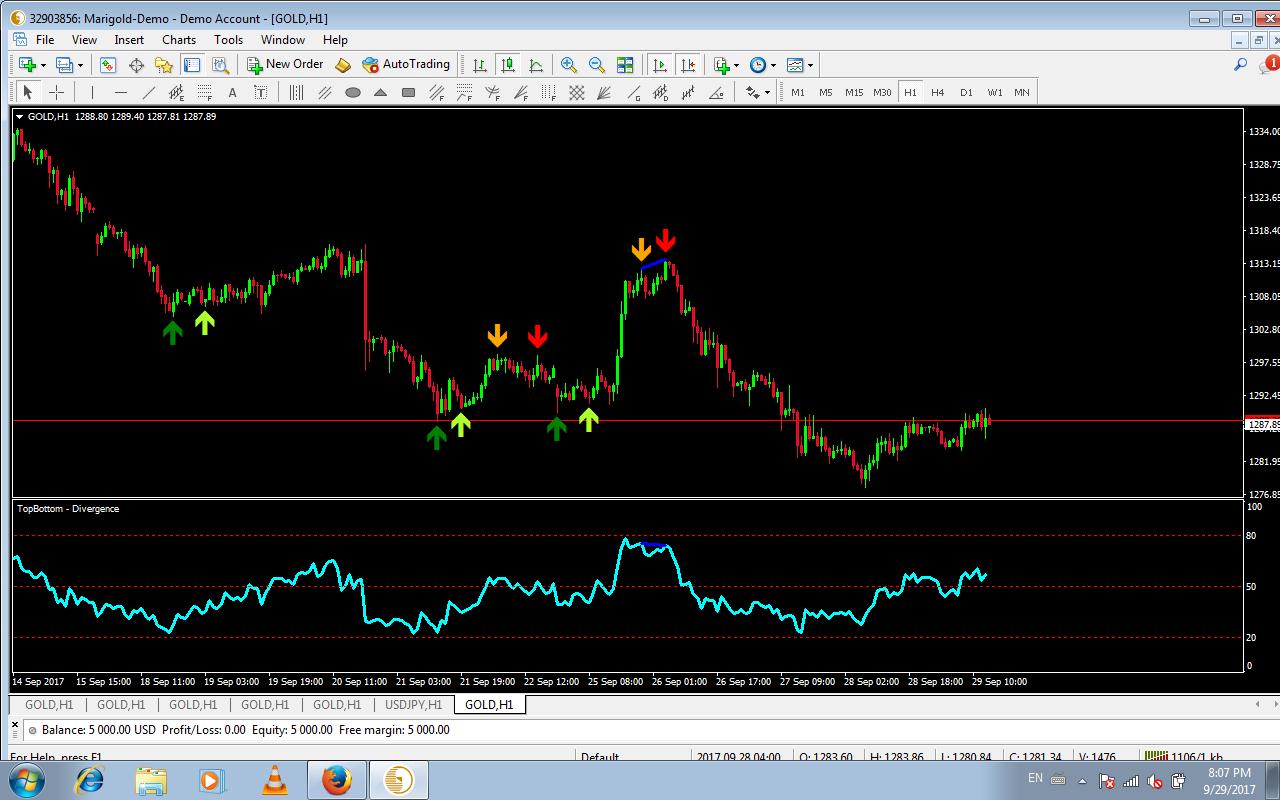Viewport: 1280px width, 800px height.
Task: Click the TopBottom - Divergence indicator label
Action: 68,509
